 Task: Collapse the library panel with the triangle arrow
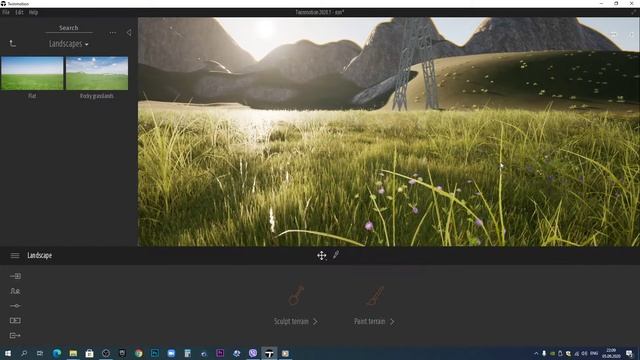pos(129,32)
